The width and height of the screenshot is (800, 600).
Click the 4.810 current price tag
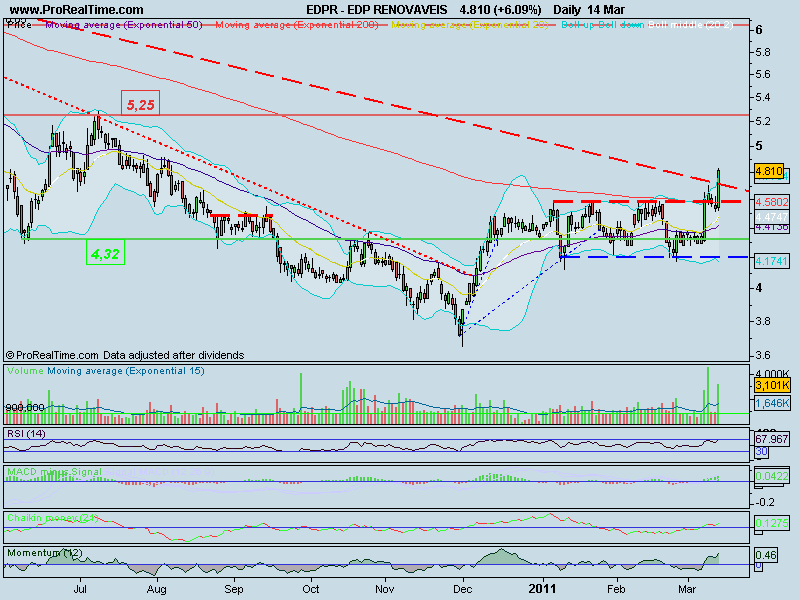769,171
